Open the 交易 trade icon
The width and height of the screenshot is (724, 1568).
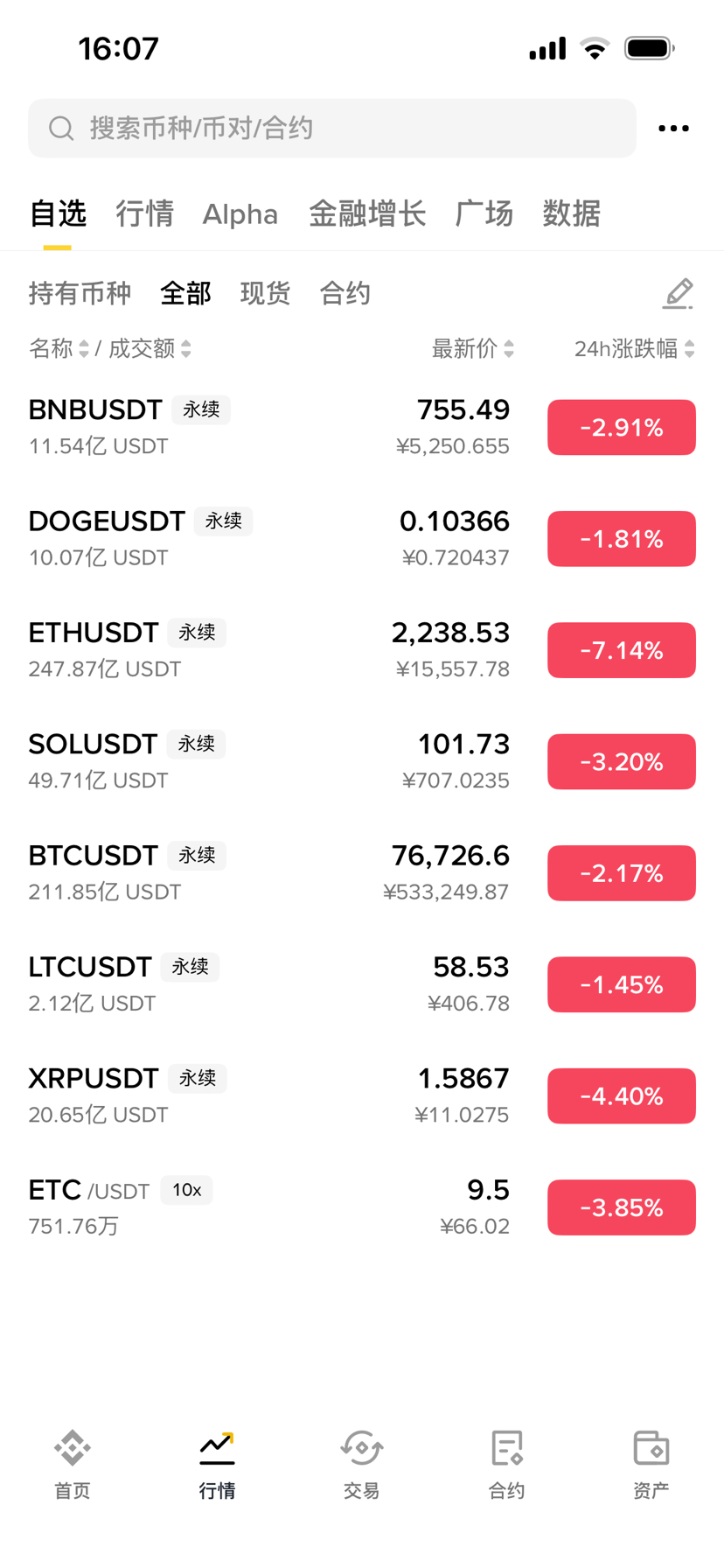(x=361, y=1448)
